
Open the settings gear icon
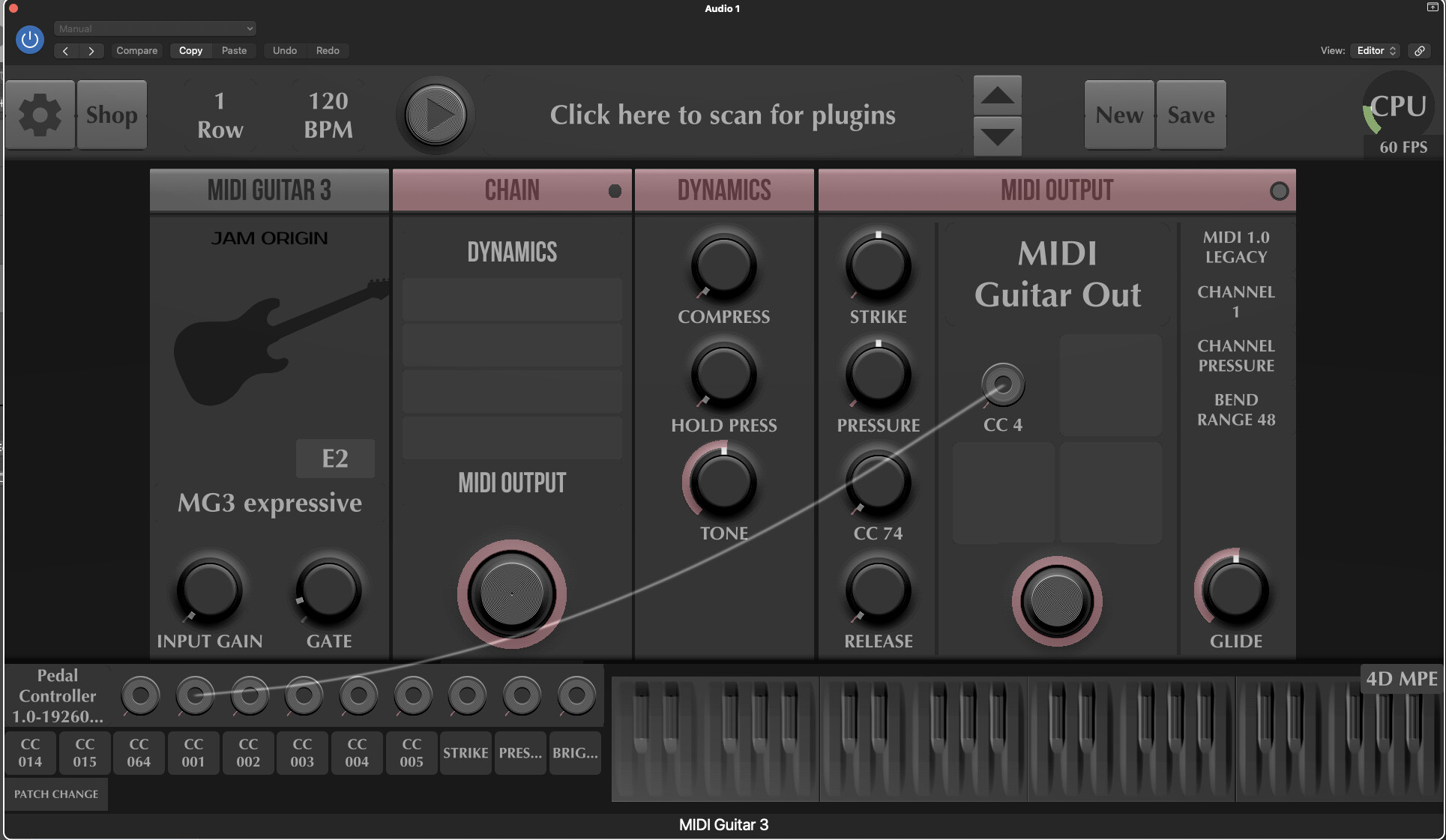pos(40,115)
